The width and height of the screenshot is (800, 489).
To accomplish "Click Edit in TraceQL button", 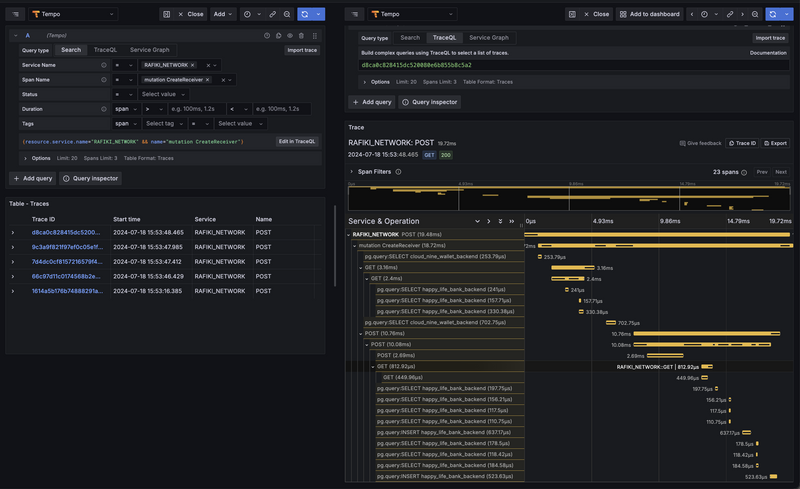I will [x=297, y=141].
